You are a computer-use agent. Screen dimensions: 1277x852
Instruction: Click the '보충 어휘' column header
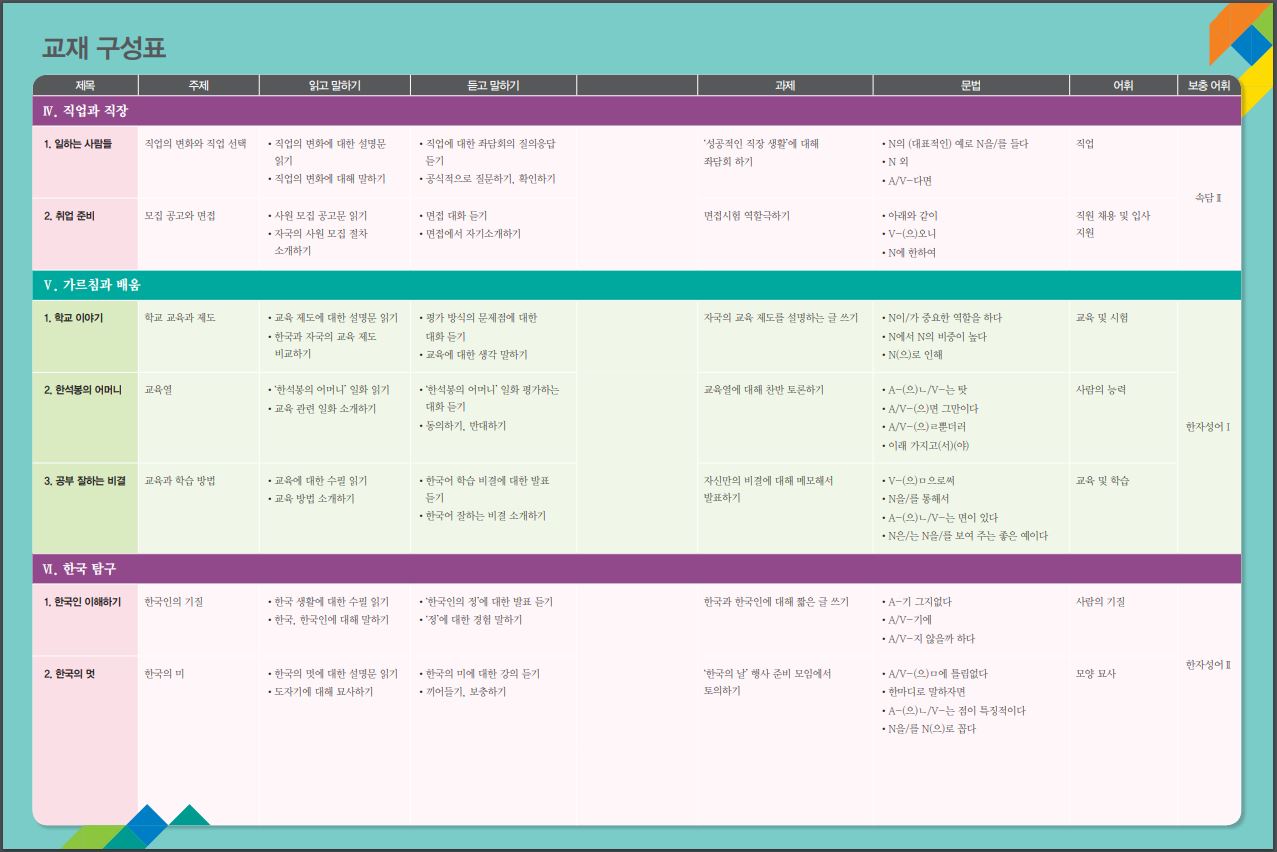click(1208, 86)
